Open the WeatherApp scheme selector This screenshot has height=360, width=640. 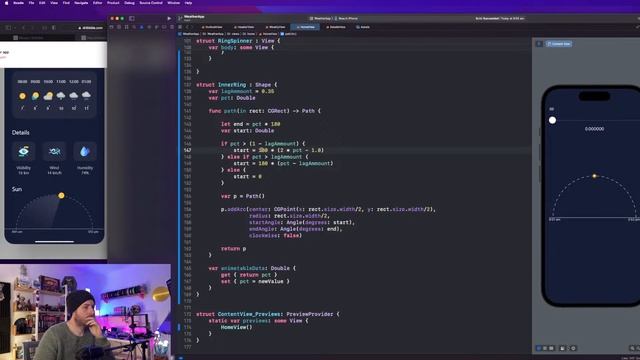tap(320, 18)
